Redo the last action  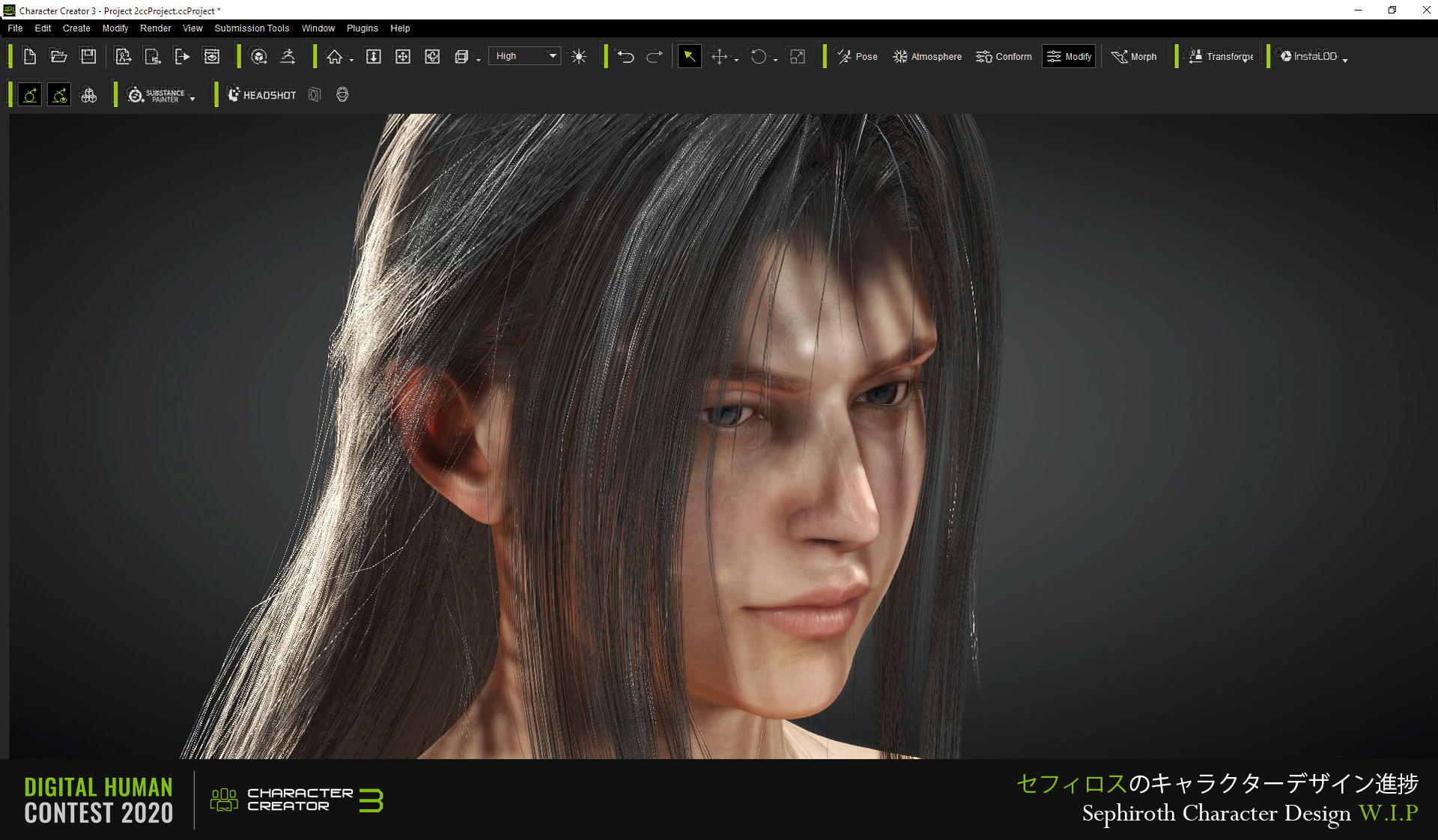(655, 56)
